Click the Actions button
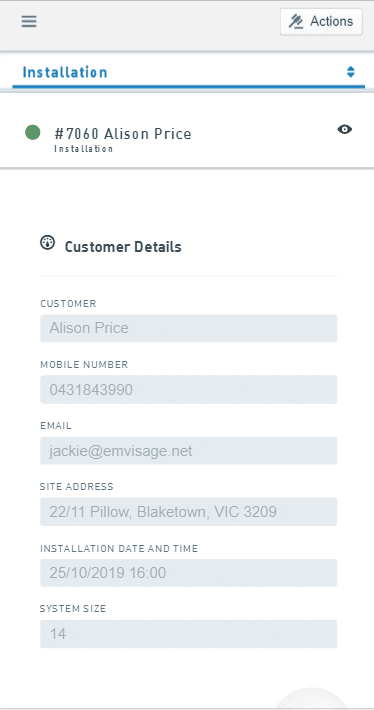Image resolution: width=374 pixels, height=710 pixels. pyautogui.click(x=321, y=22)
